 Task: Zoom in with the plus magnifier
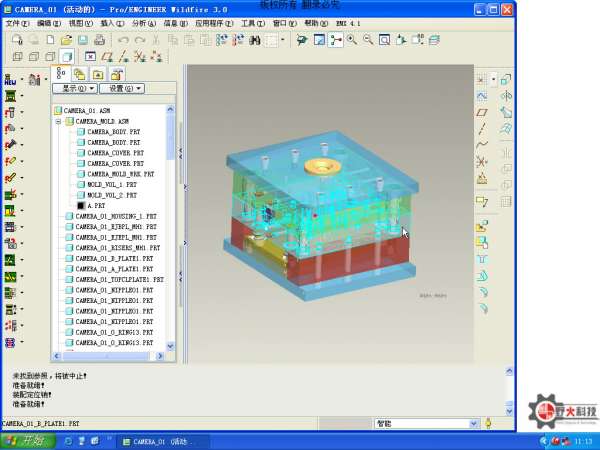[352, 40]
